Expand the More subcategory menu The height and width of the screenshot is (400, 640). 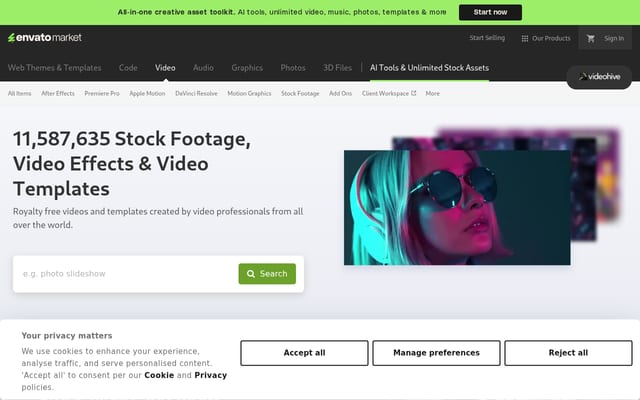(x=433, y=93)
